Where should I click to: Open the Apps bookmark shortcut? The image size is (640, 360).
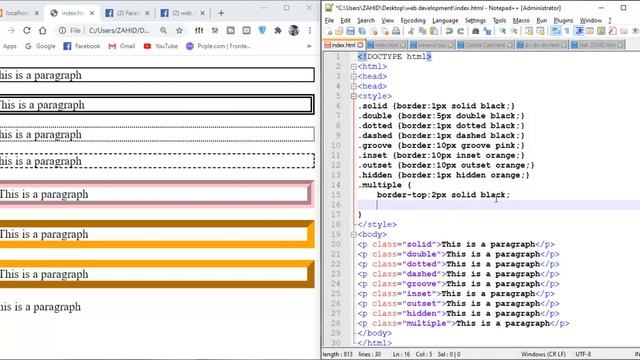coord(9,46)
